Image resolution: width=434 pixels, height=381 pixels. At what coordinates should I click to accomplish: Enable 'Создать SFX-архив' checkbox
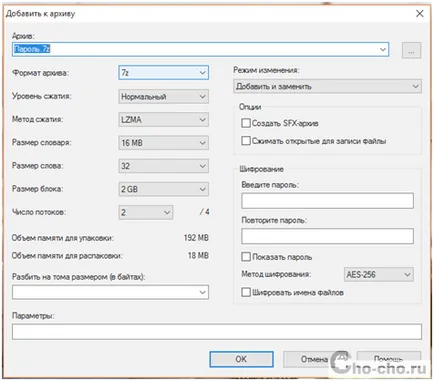coord(246,123)
